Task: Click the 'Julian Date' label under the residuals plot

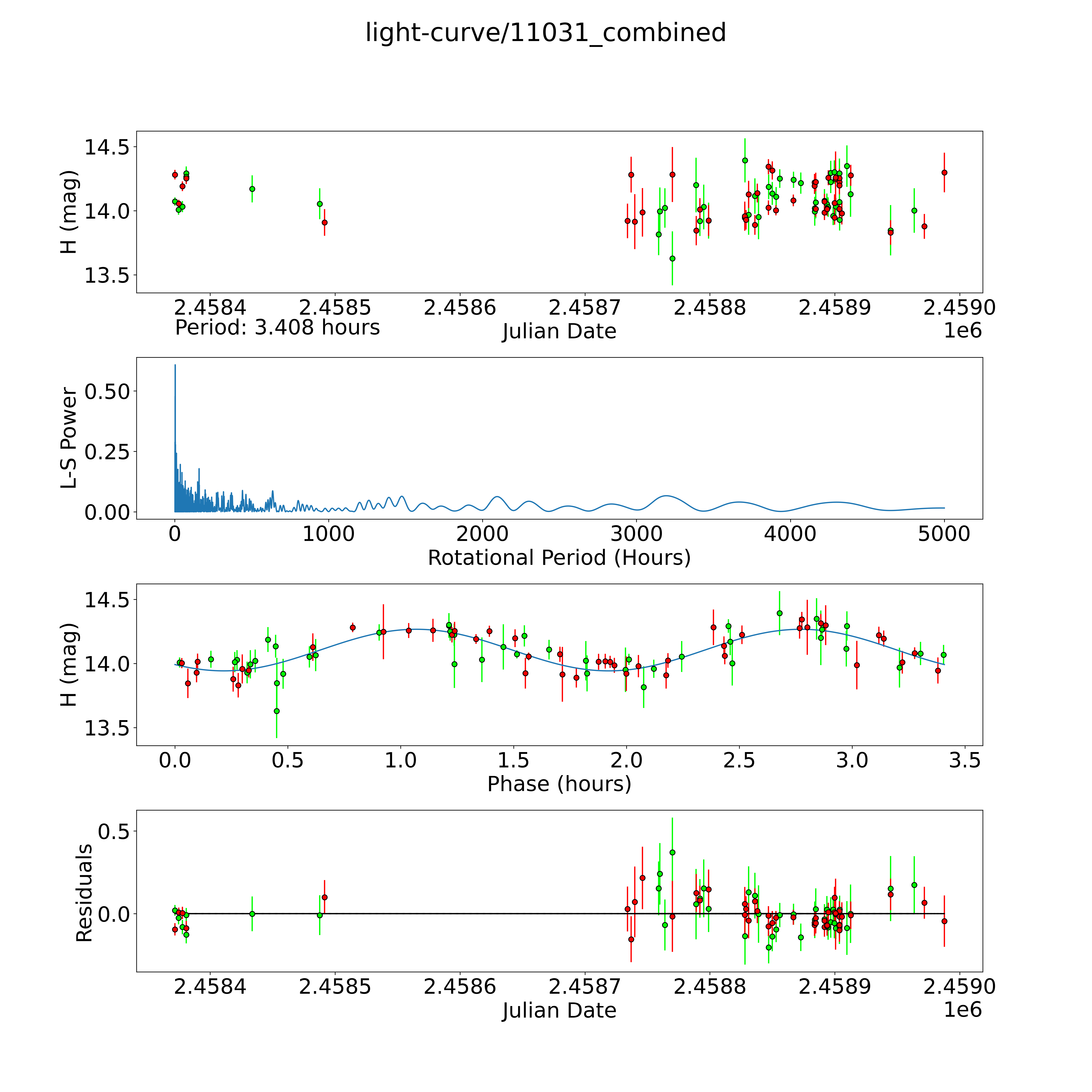Action: tap(559, 1010)
